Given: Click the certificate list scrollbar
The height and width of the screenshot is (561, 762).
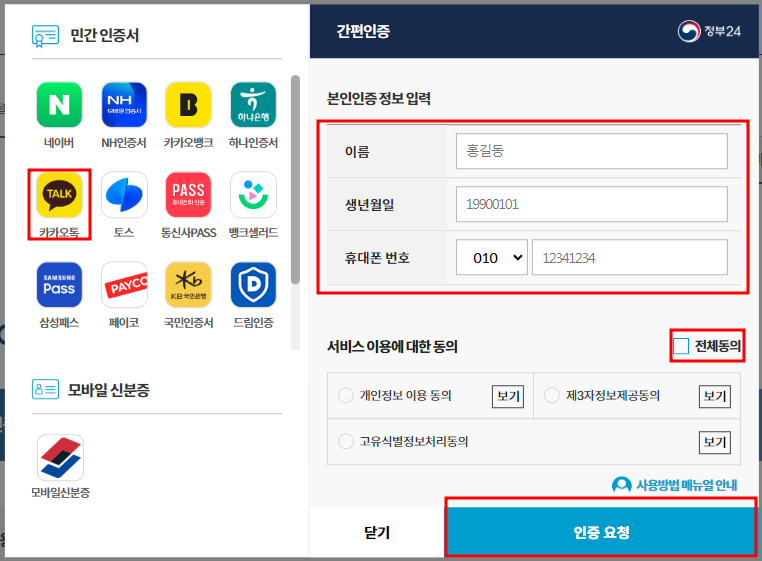Looking at the screenshot, I should tap(295, 179).
